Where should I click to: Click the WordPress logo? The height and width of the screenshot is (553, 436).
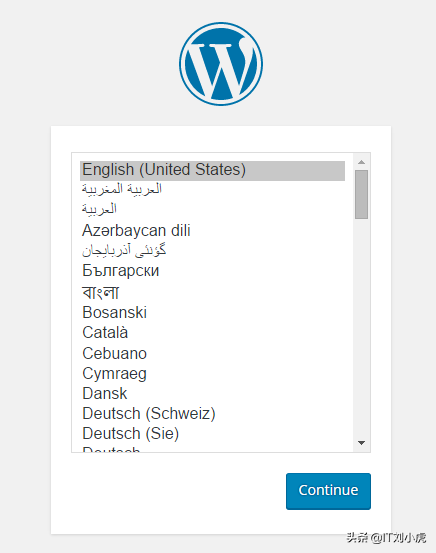click(221, 64)
